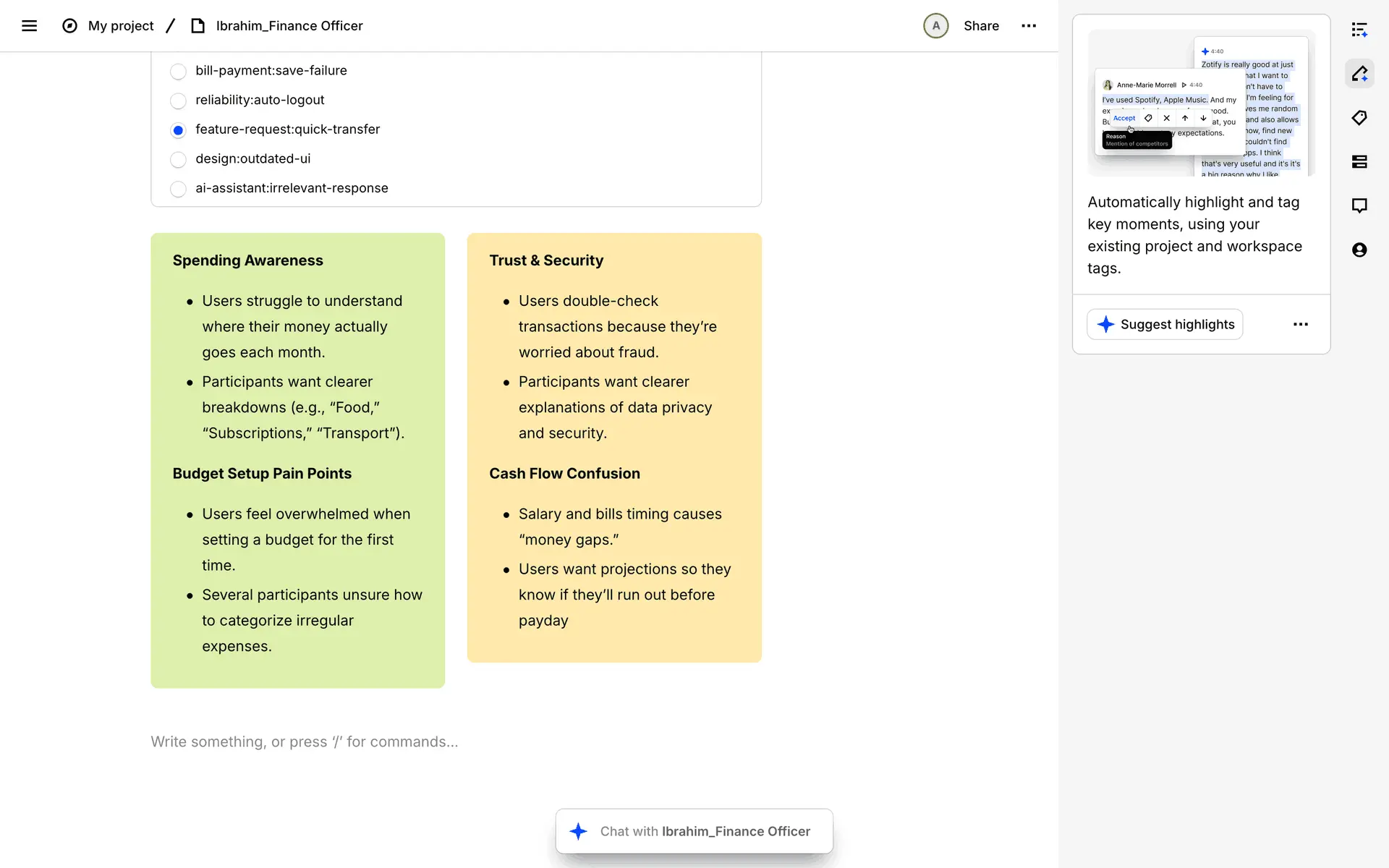The width and height of the screenshot is (1389, 868).
Task: Click the project compass icon
Action: [69, 26]
